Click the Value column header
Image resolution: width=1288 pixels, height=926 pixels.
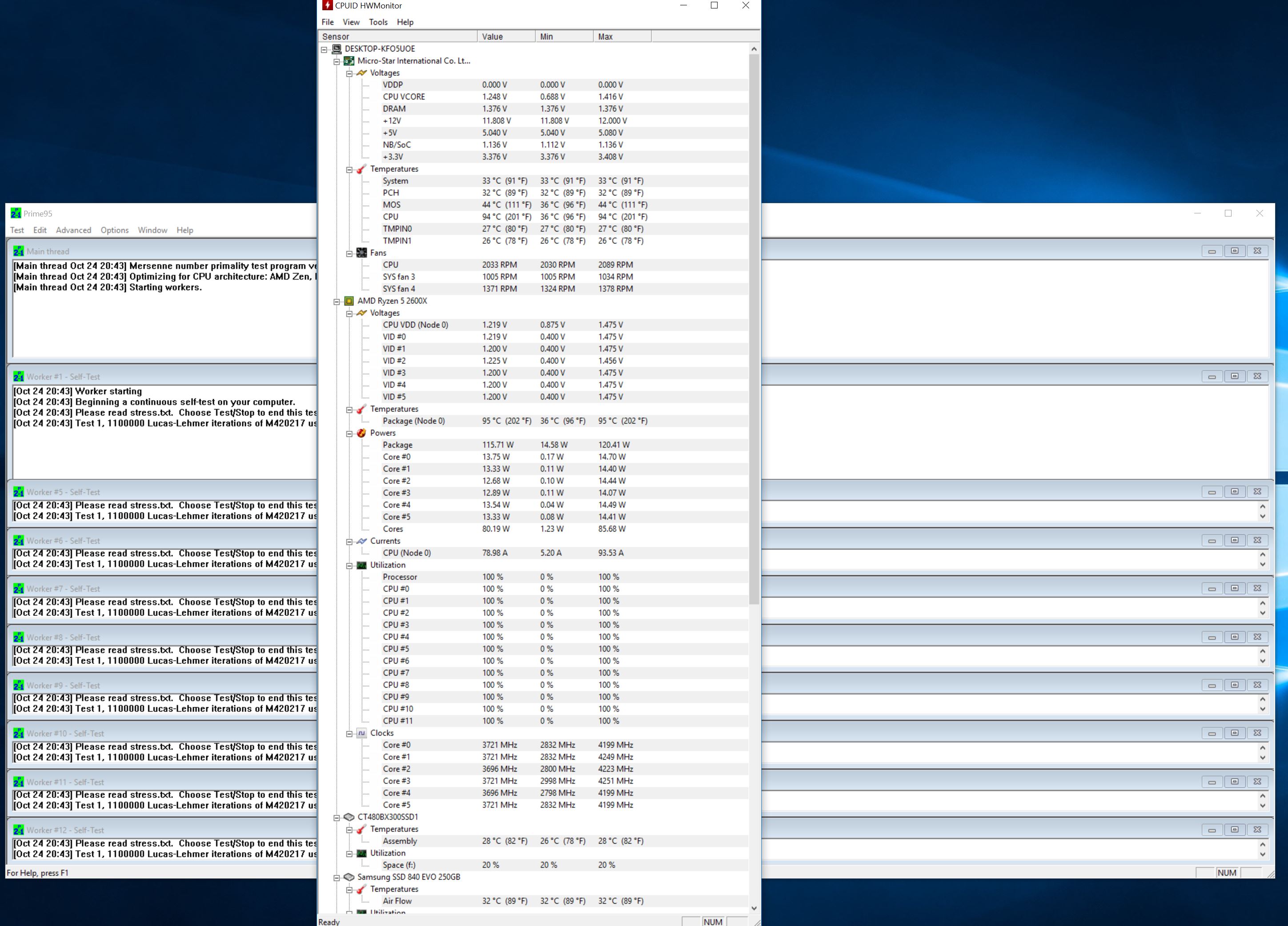506,36
